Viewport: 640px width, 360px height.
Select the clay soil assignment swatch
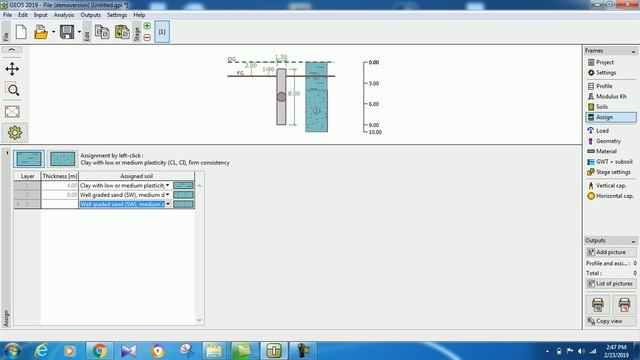(29, 159)
